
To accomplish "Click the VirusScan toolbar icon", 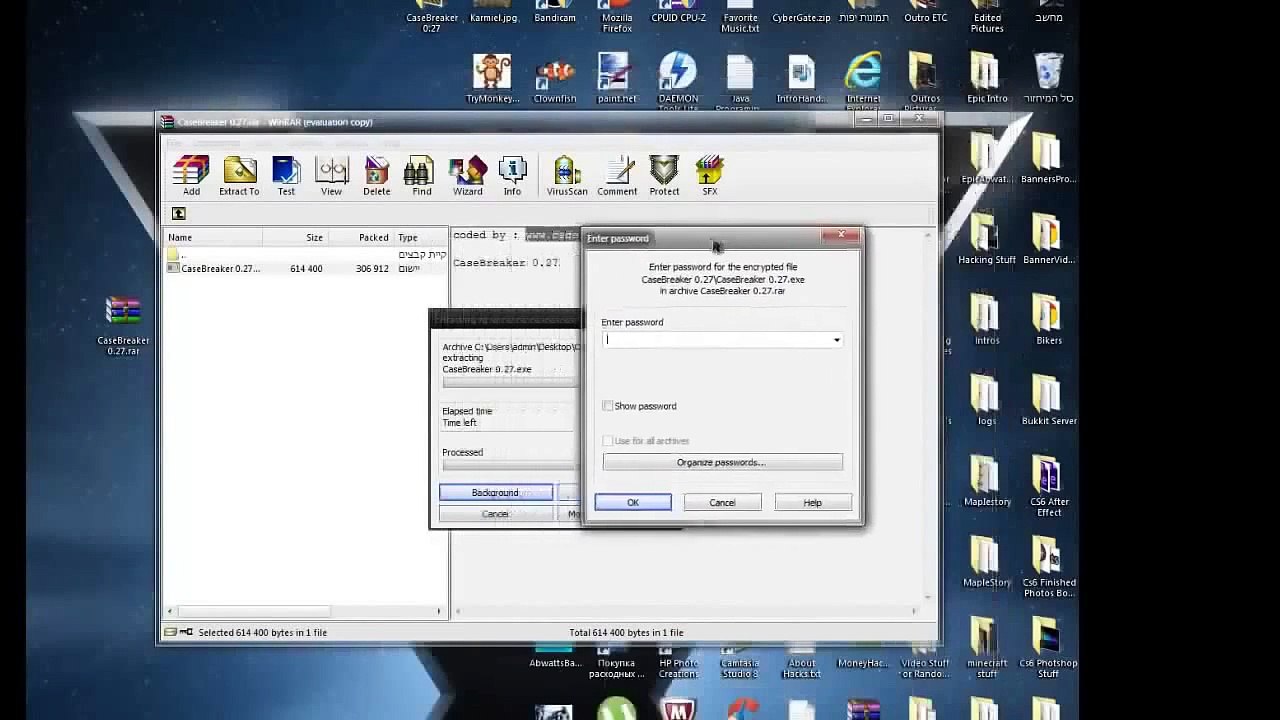I will click(567, 176).
